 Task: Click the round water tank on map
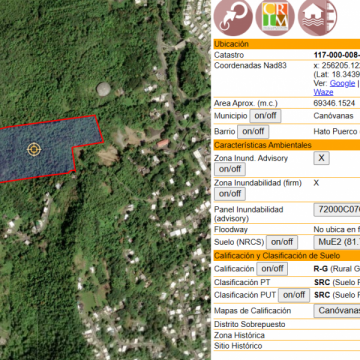tap(104, 89)
